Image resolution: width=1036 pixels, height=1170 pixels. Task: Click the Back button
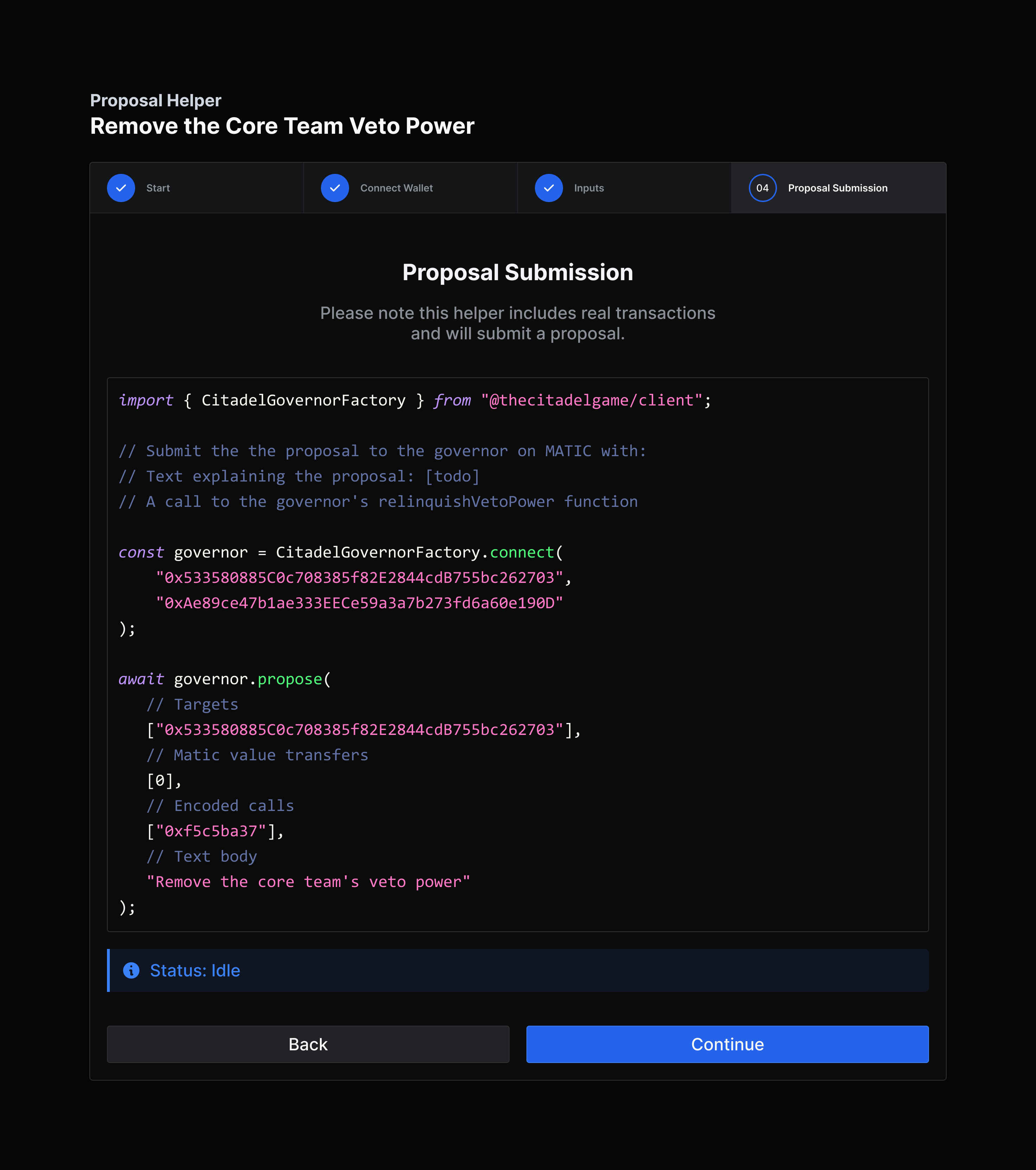point(307,1044)
